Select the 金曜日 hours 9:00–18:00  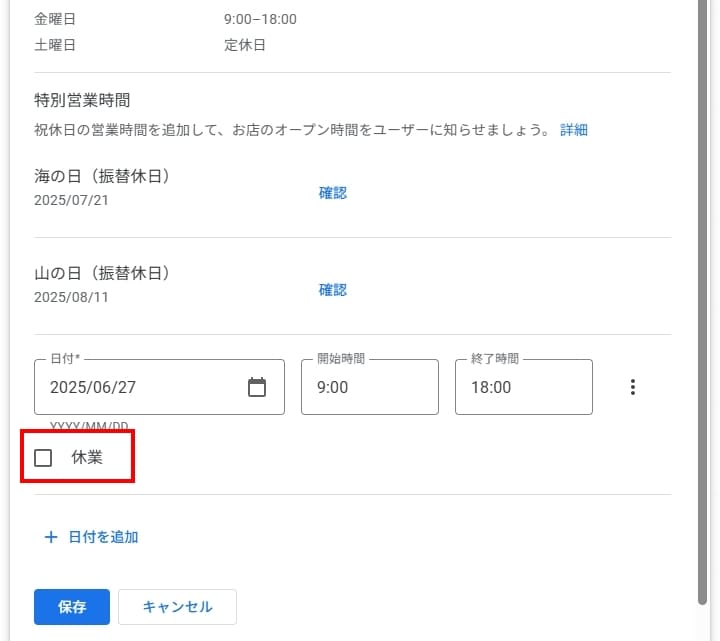point(260,19)
